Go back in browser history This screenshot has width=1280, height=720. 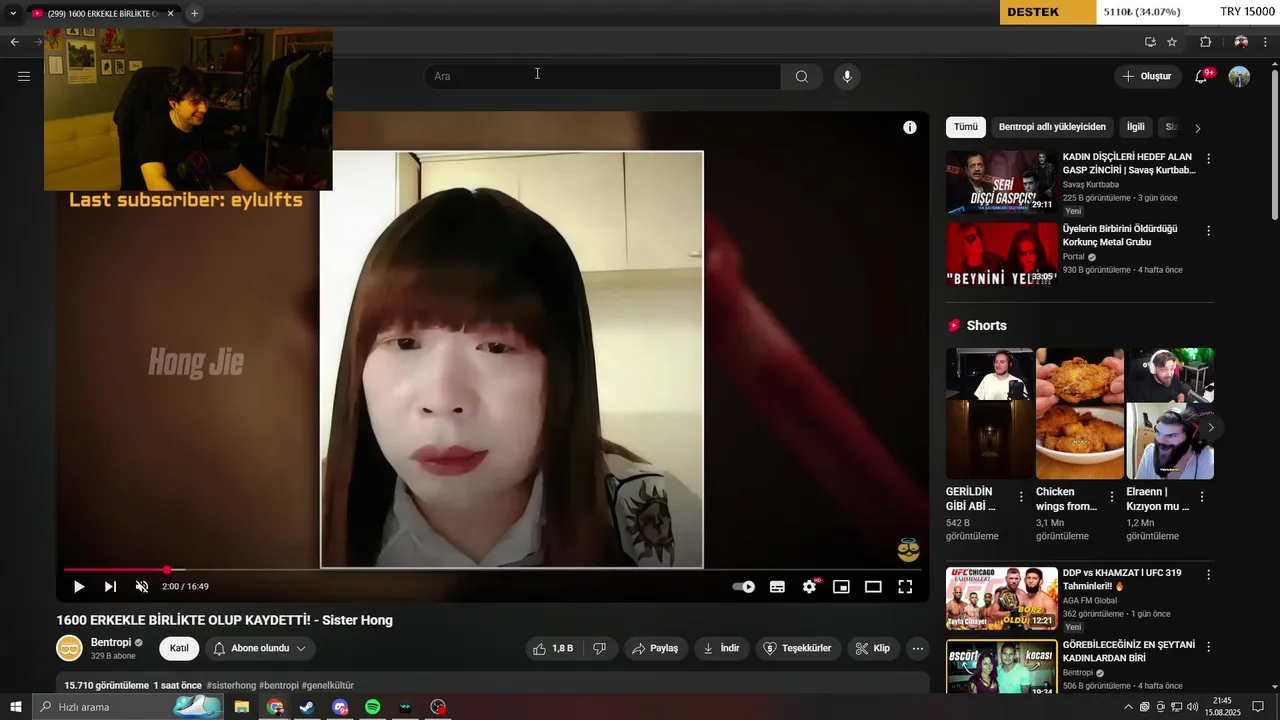click(14, 42)
